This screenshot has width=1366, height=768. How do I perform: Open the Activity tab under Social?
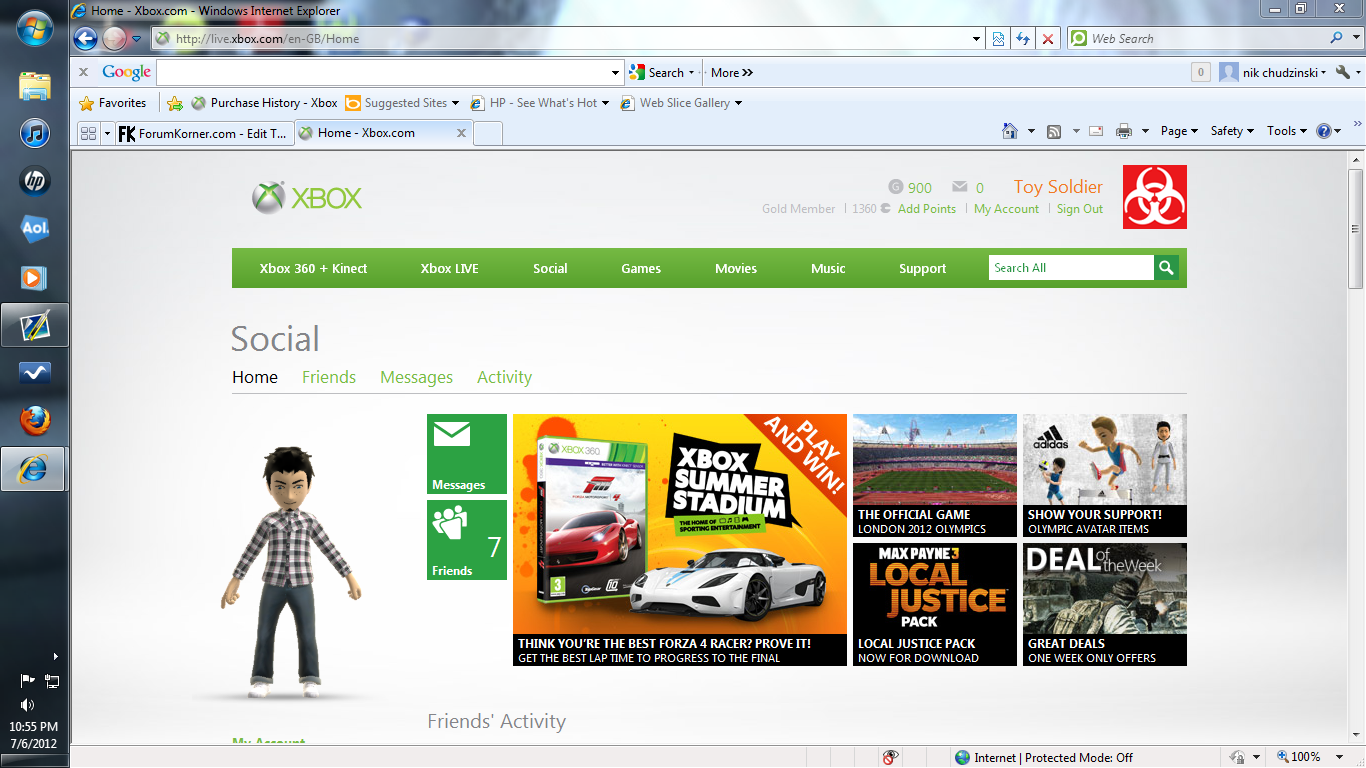tap(504, 377)
